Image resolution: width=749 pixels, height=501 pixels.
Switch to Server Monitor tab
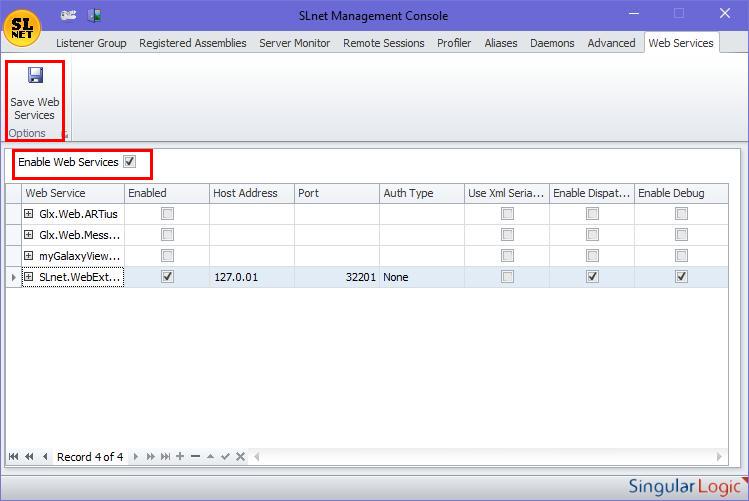[295, 43]
